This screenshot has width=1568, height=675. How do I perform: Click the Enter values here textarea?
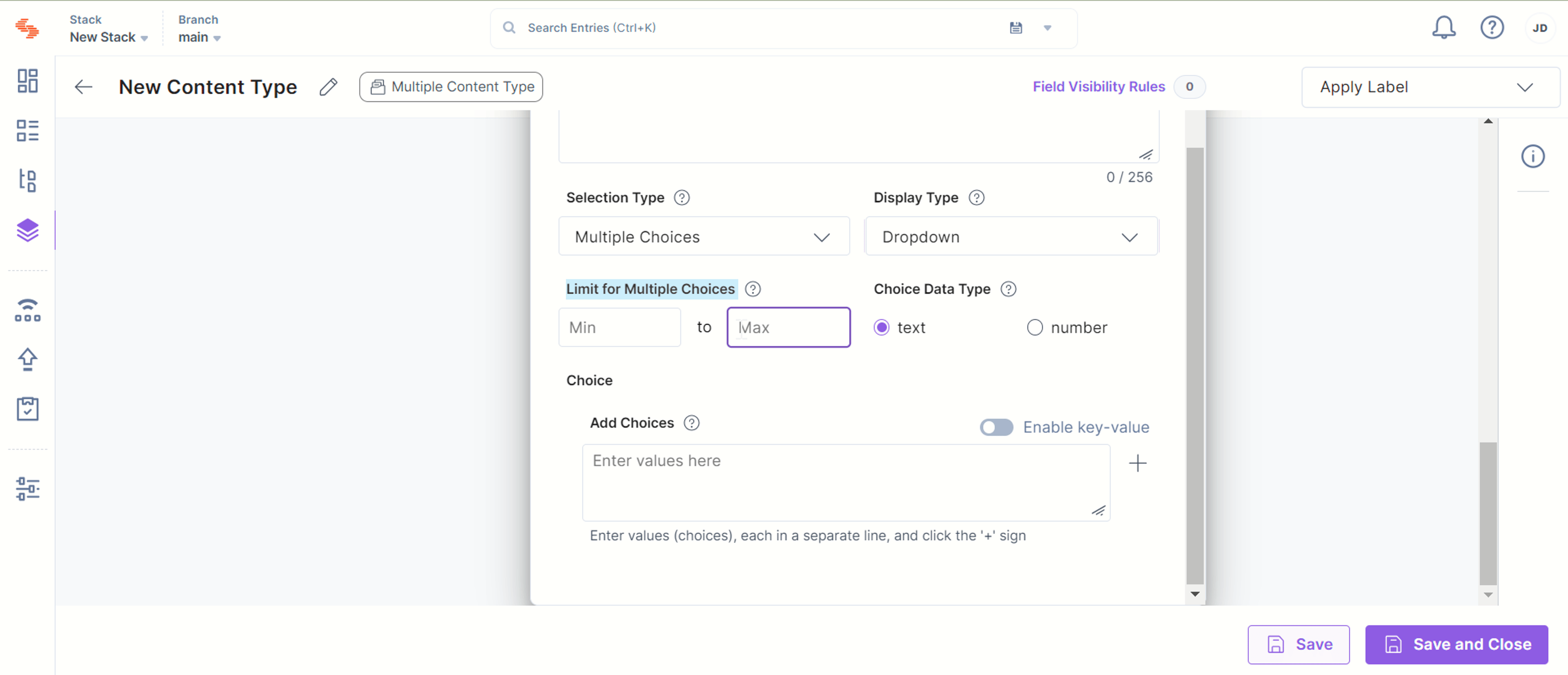[846, 482]
